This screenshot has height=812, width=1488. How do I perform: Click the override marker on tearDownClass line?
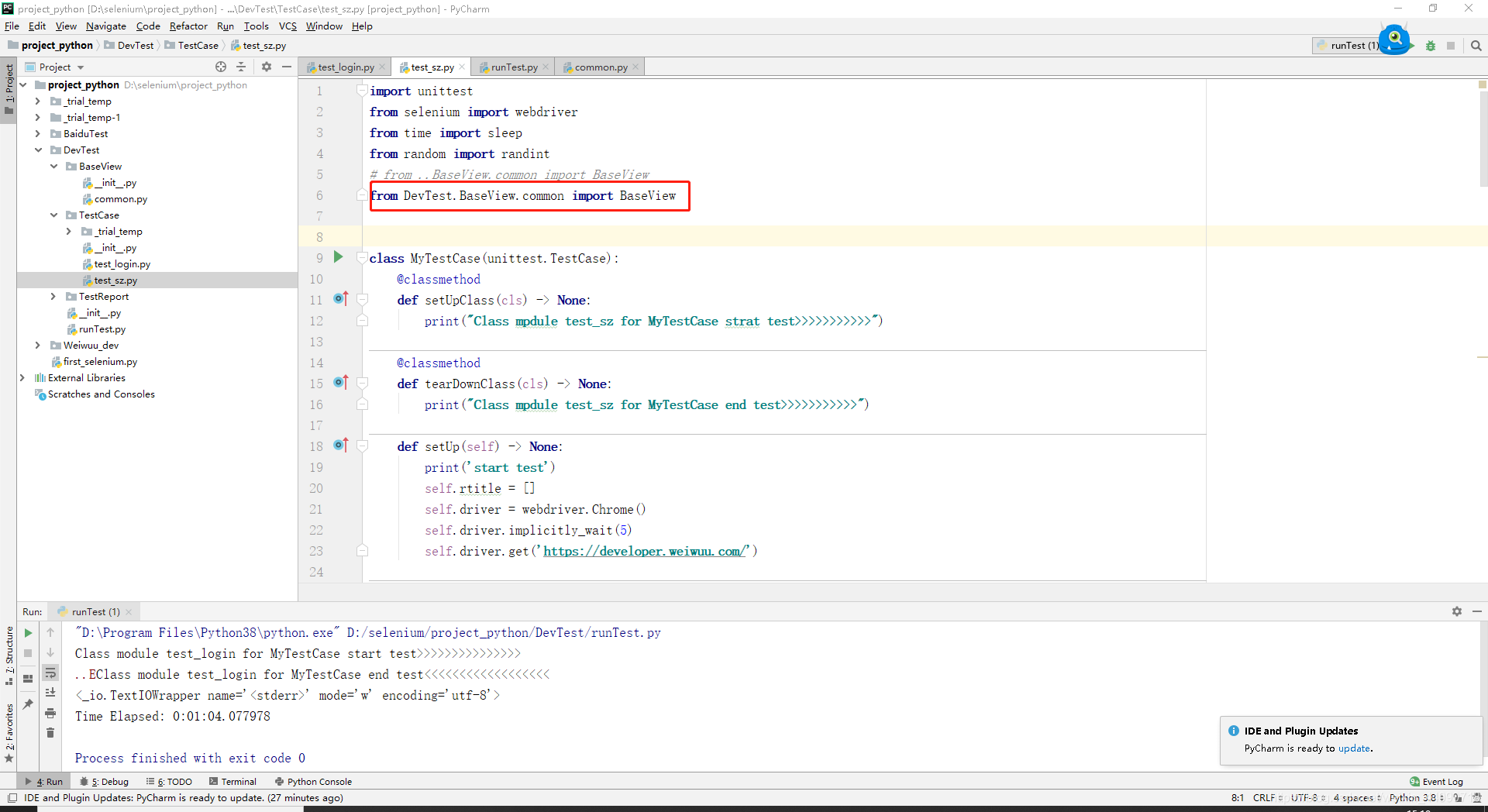(x=341, y=383)
